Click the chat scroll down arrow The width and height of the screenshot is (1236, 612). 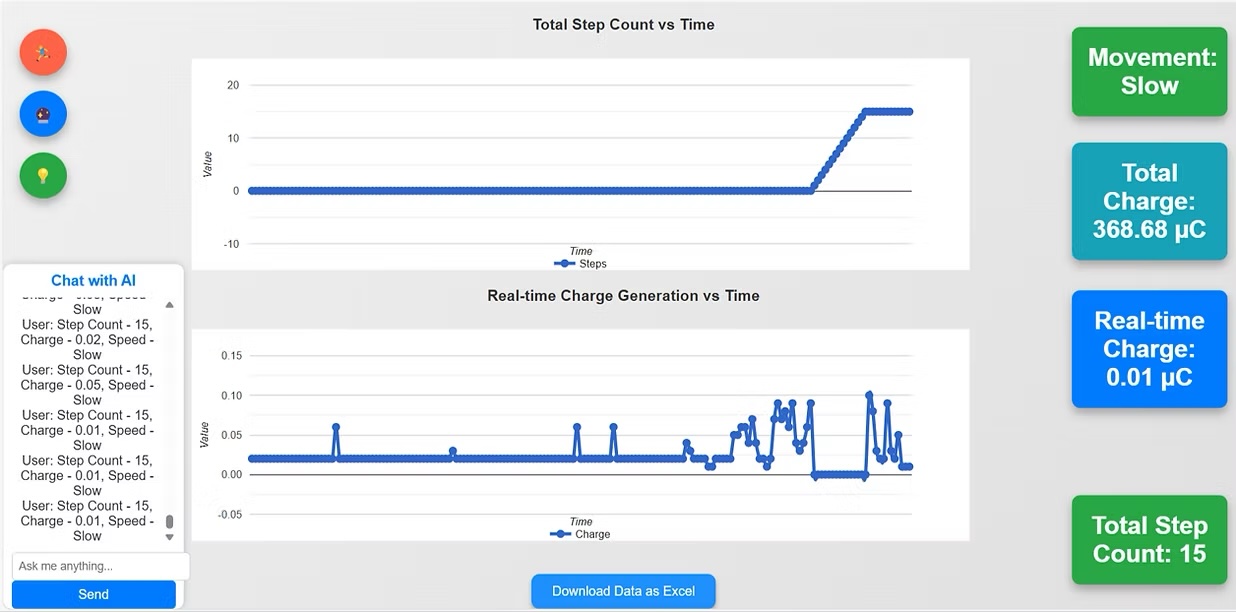point(169,537)
